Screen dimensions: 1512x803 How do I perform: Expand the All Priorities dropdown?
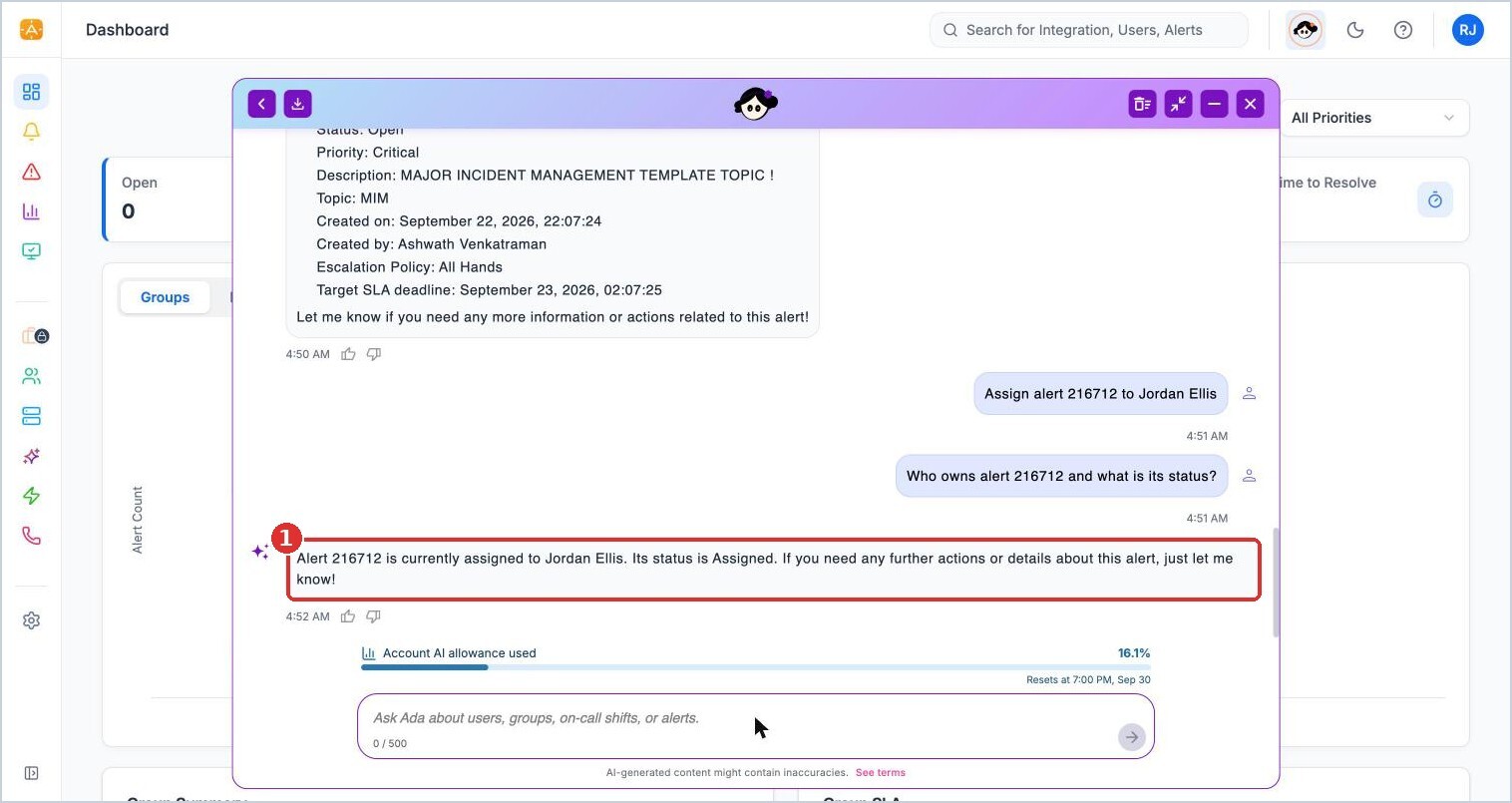point(1373,118)
